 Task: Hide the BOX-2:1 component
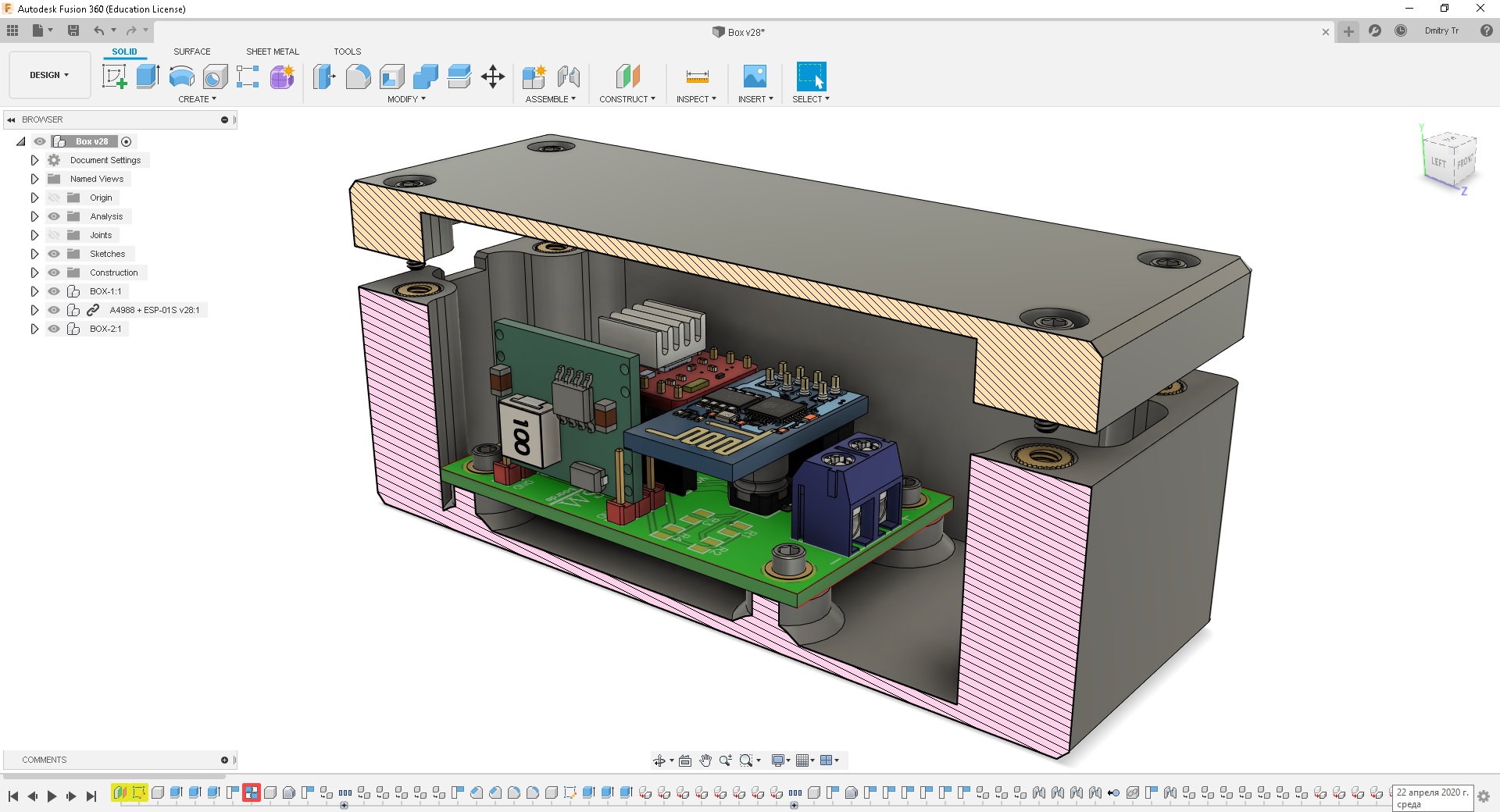[54, 329]
